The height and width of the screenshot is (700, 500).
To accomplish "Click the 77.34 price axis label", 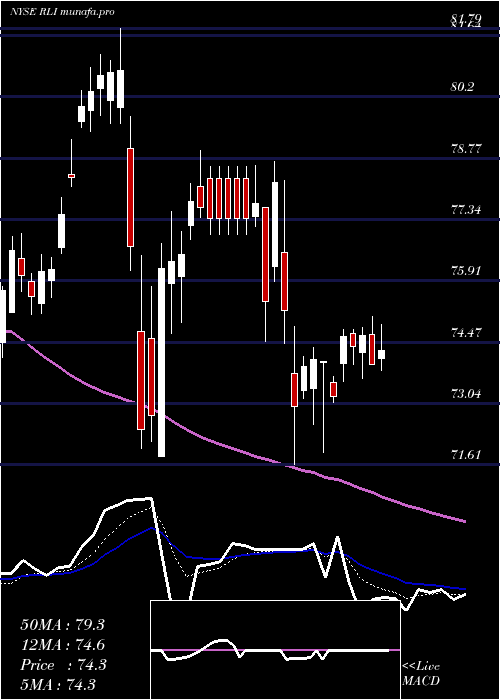I will click(x=466, y=209).
